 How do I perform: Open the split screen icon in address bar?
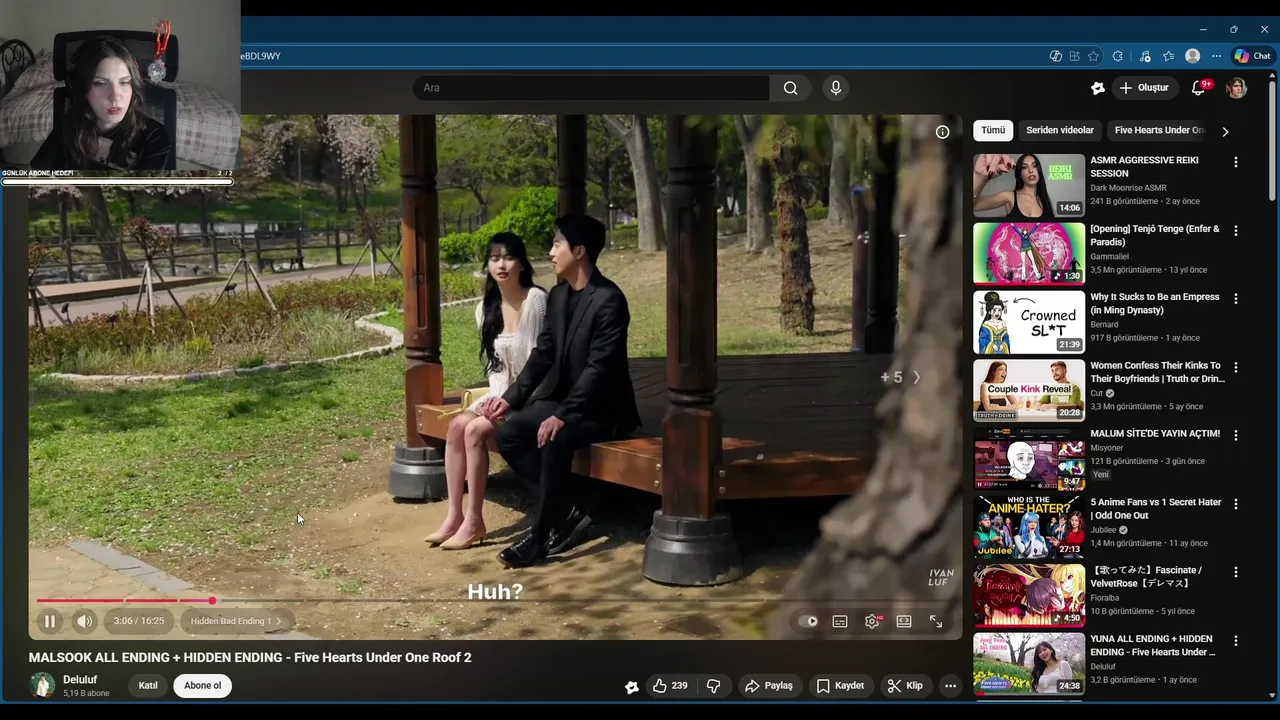pyautogui.click(x=1074, y=56)
